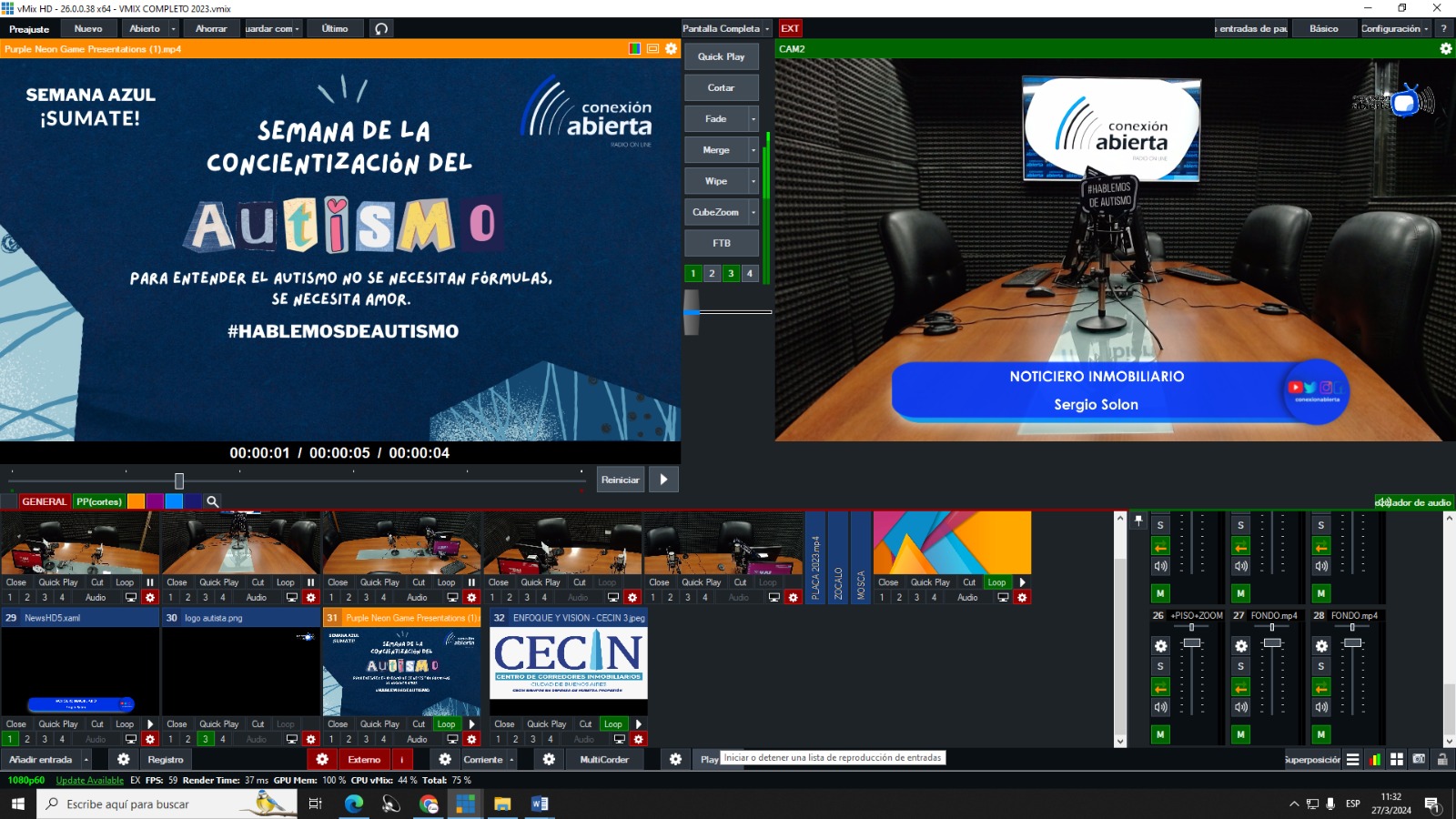Viewport: 1456px width, 819px height.
Task: Open the input search magnifier icon
Action: click(x=212, y=501)
